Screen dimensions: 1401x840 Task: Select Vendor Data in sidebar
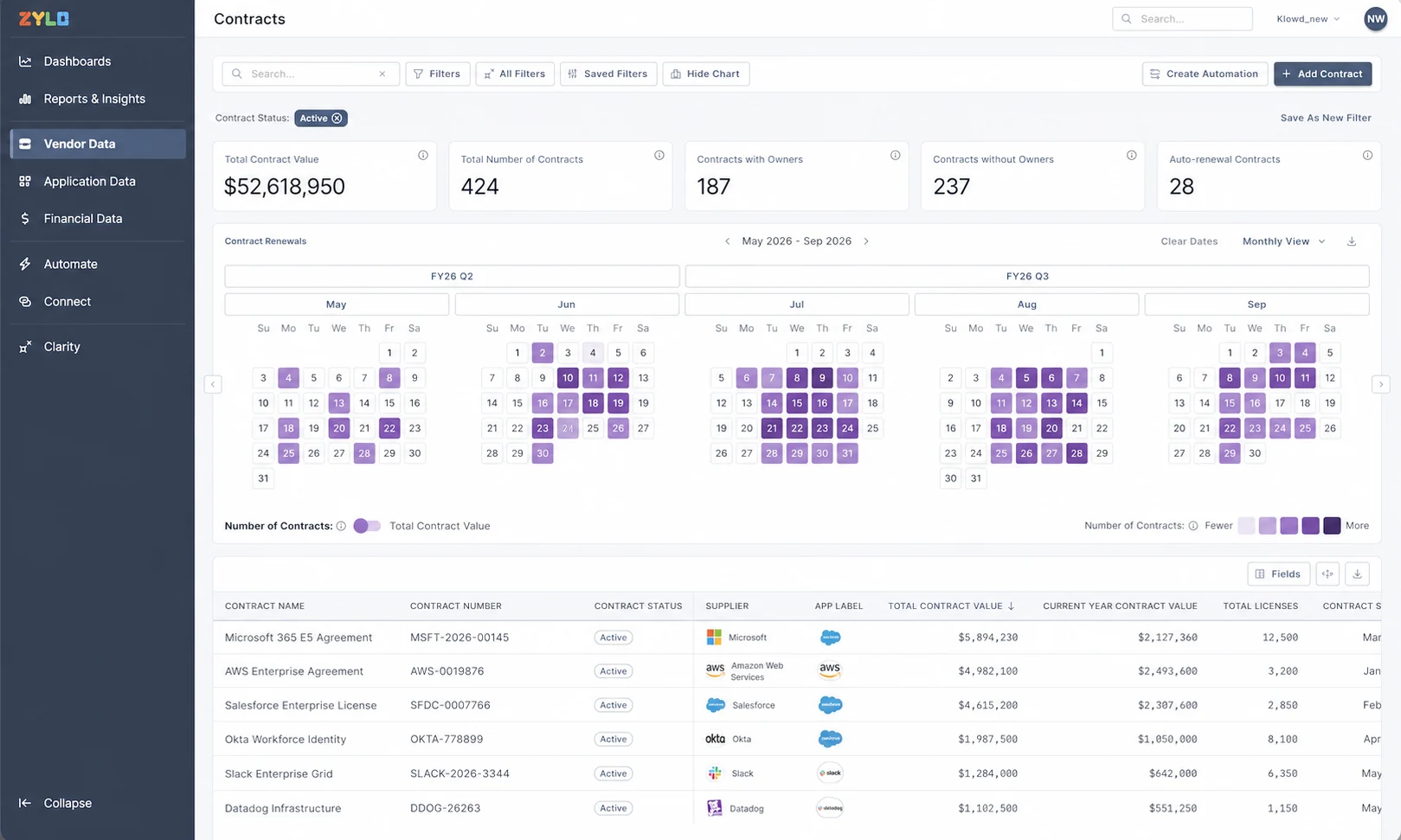click(97, 144)
